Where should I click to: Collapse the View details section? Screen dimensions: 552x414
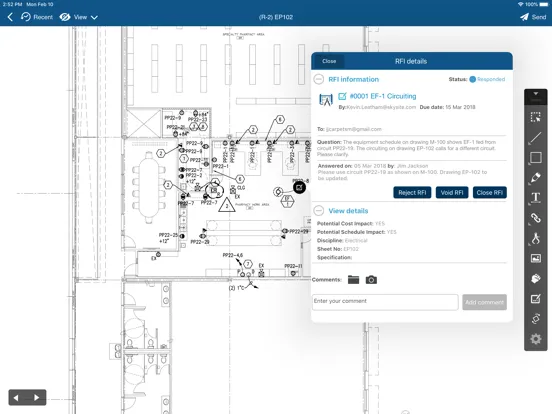click(319, 211)
